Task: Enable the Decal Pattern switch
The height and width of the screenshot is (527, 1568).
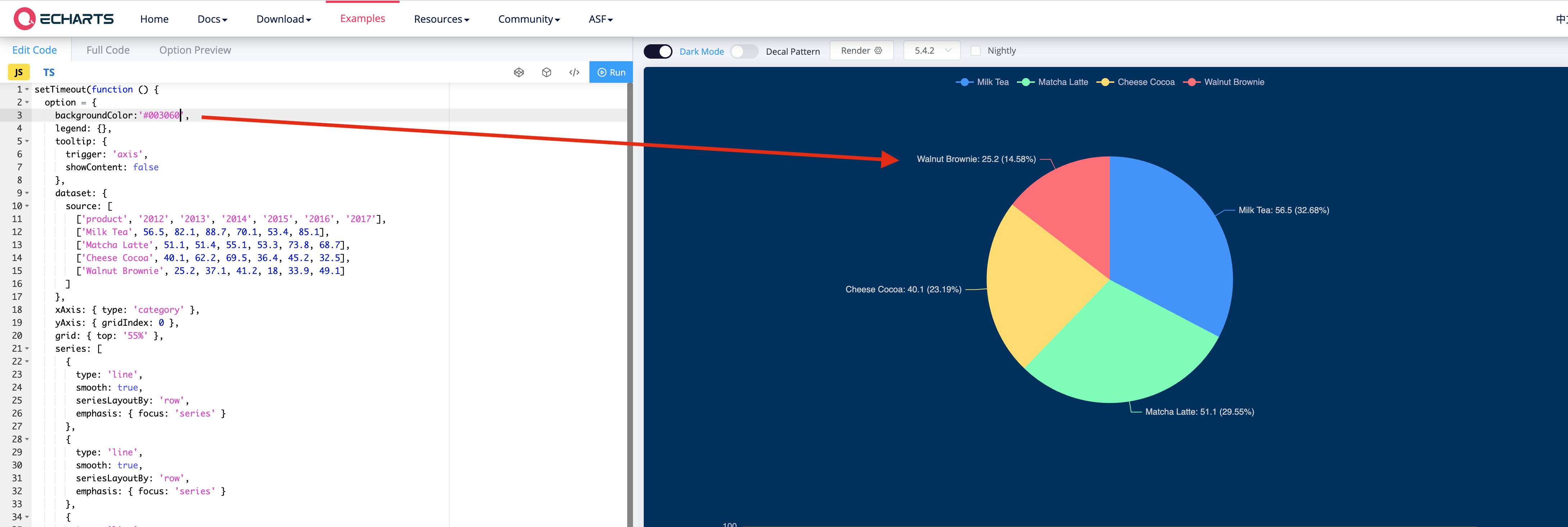Action: pyautogui.click(x=744, y=51)
